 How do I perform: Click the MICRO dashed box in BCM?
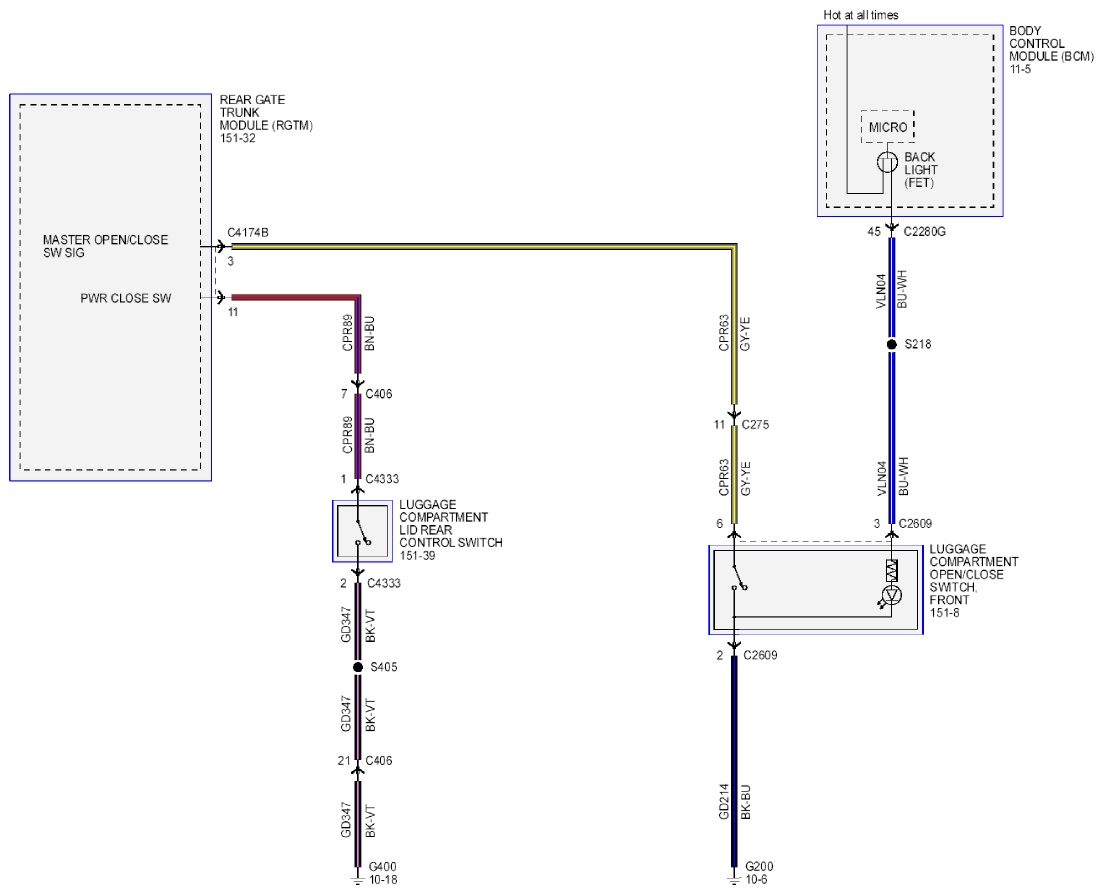(x=888, y=127)
